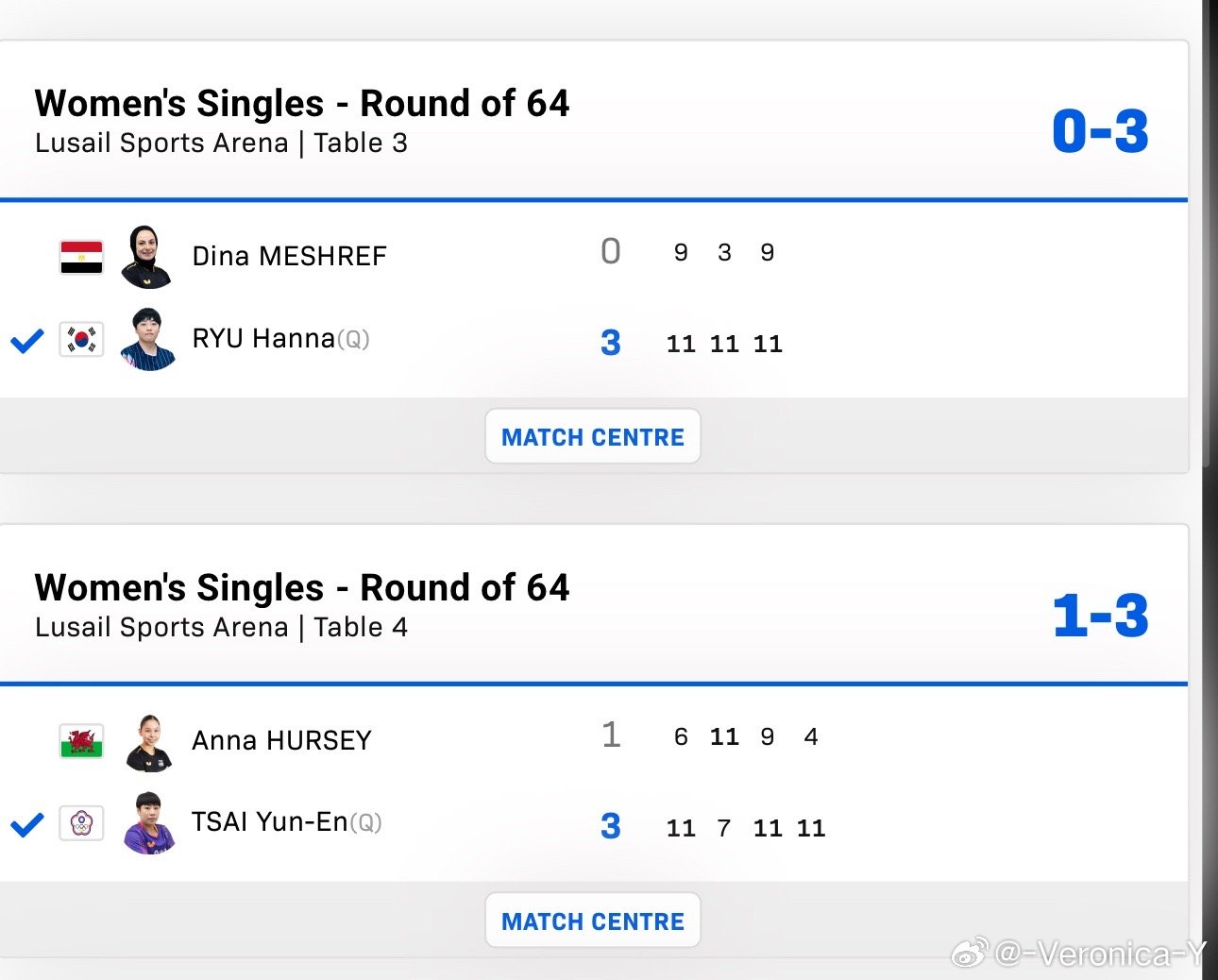
Task: Open RYU Hanna's player photo
Action: [x=148, y=339]
